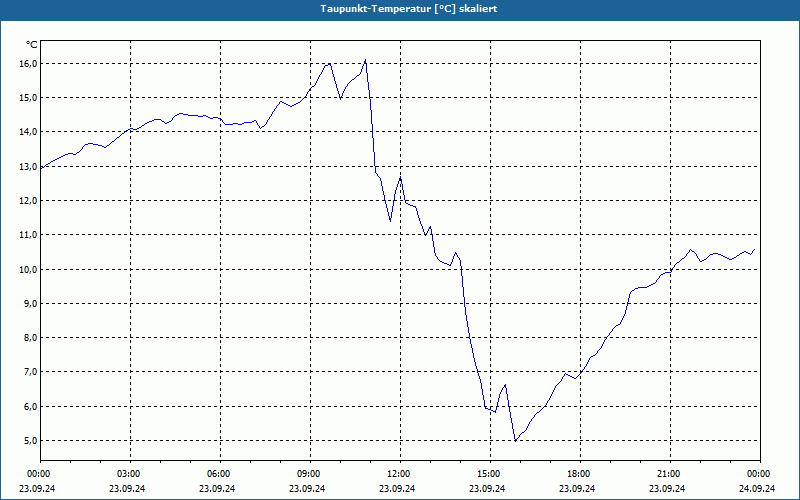The width and height of the screenshot is (800, 500).
Task: Click the '00:00' label above '24.09.24'
Action: pyautogui.click(x=760, y=474)
